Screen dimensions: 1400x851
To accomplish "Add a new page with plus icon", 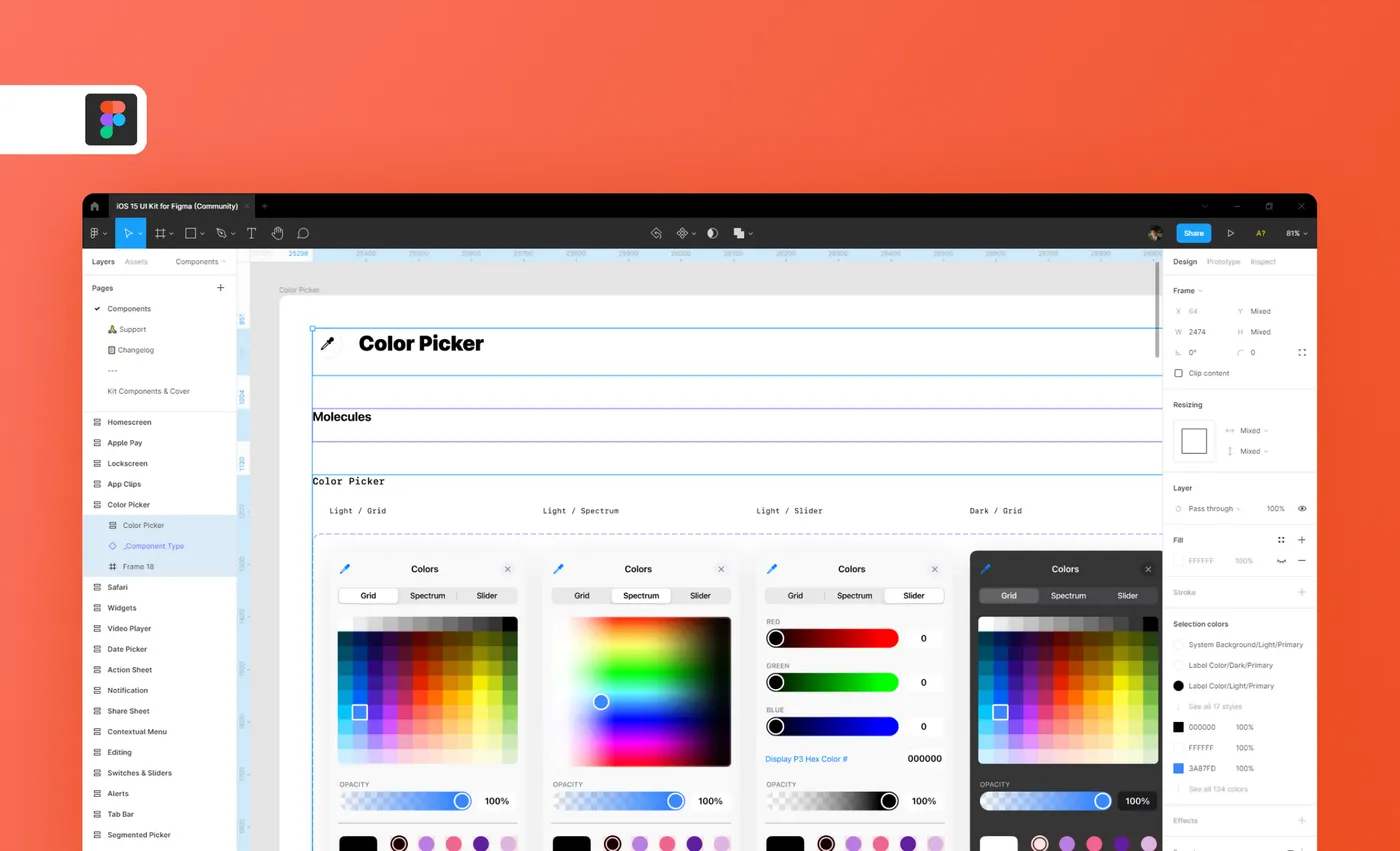I will point(221,288).
